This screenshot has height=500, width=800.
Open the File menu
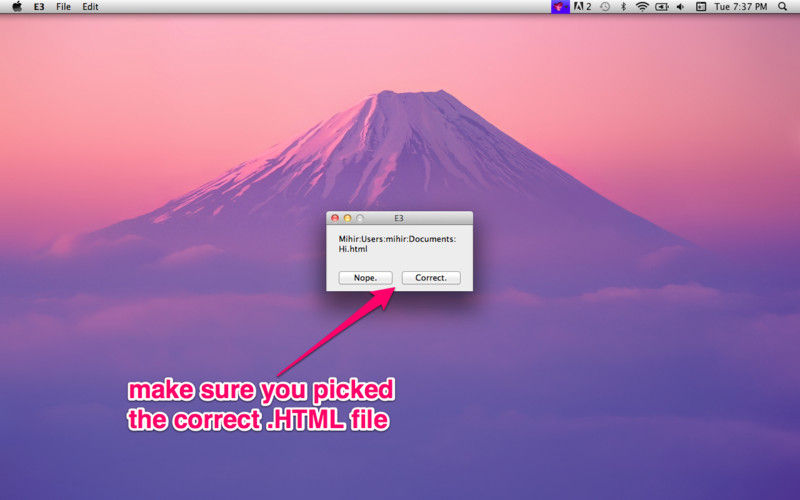click(63, 7)
